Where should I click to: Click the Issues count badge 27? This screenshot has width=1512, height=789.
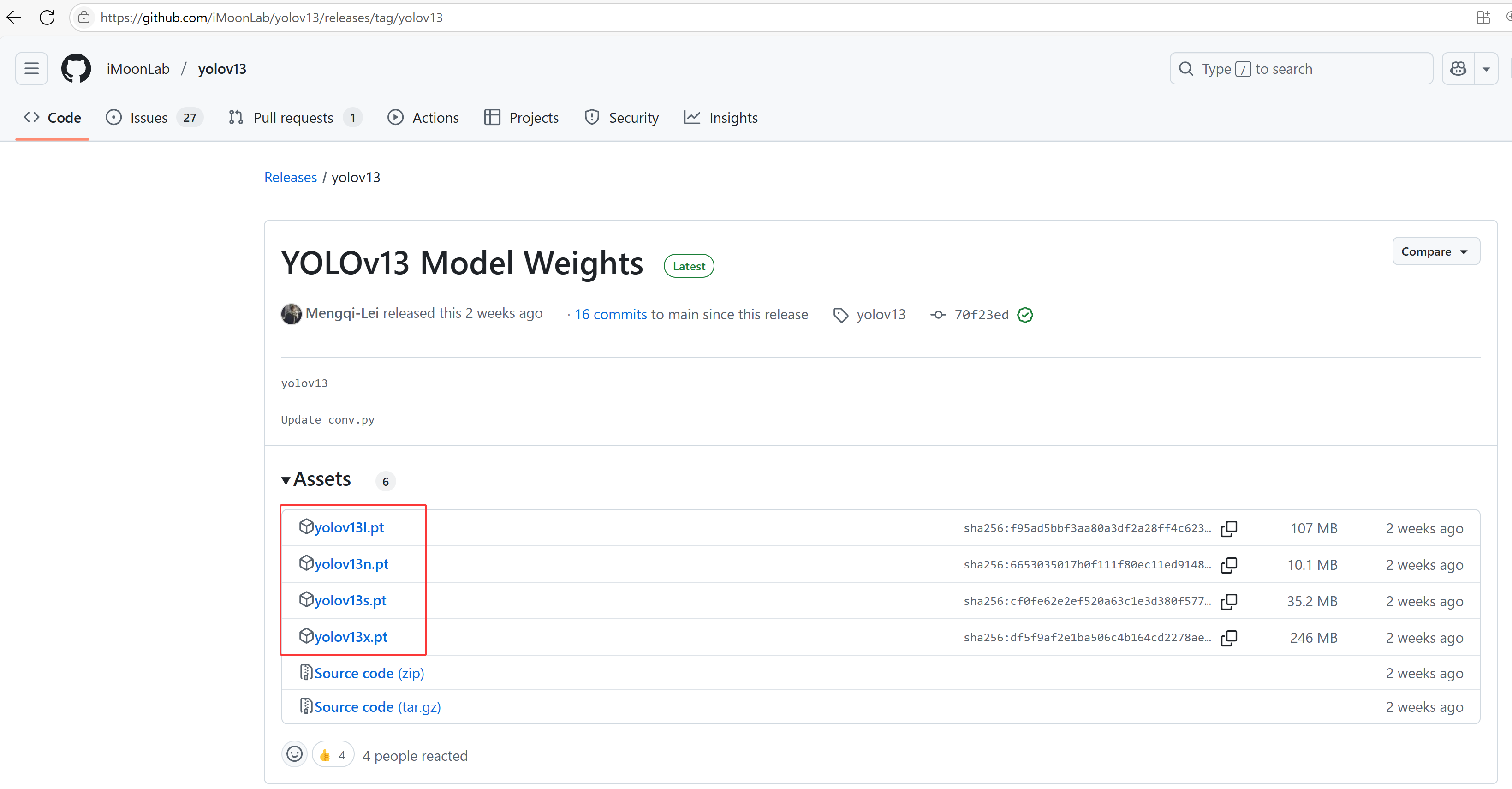pos(190,117)
